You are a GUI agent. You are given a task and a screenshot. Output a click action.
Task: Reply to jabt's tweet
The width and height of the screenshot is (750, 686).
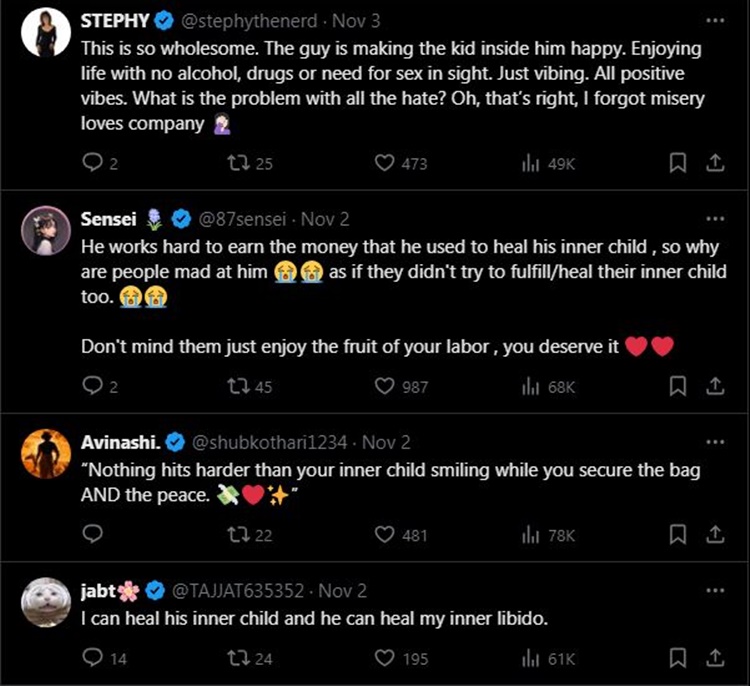tap(92, 658)
